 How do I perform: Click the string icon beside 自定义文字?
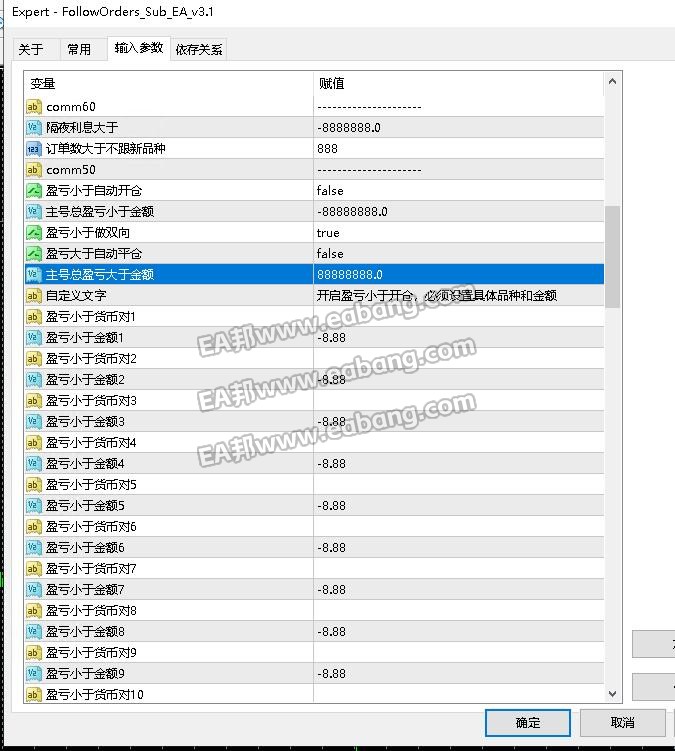(34, 296)
